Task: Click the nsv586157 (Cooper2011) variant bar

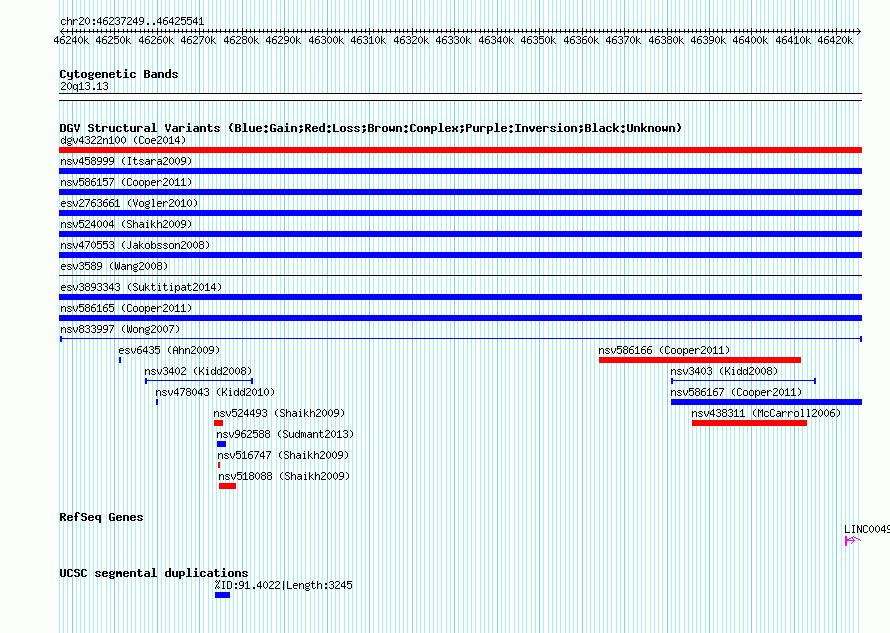Action: (460, 192)
